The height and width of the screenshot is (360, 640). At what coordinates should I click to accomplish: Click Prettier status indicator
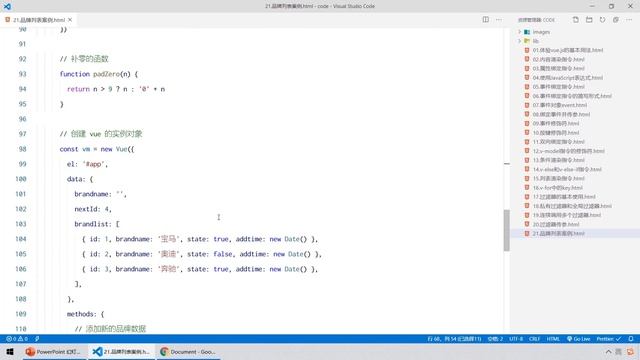click(x=609, y=339)
